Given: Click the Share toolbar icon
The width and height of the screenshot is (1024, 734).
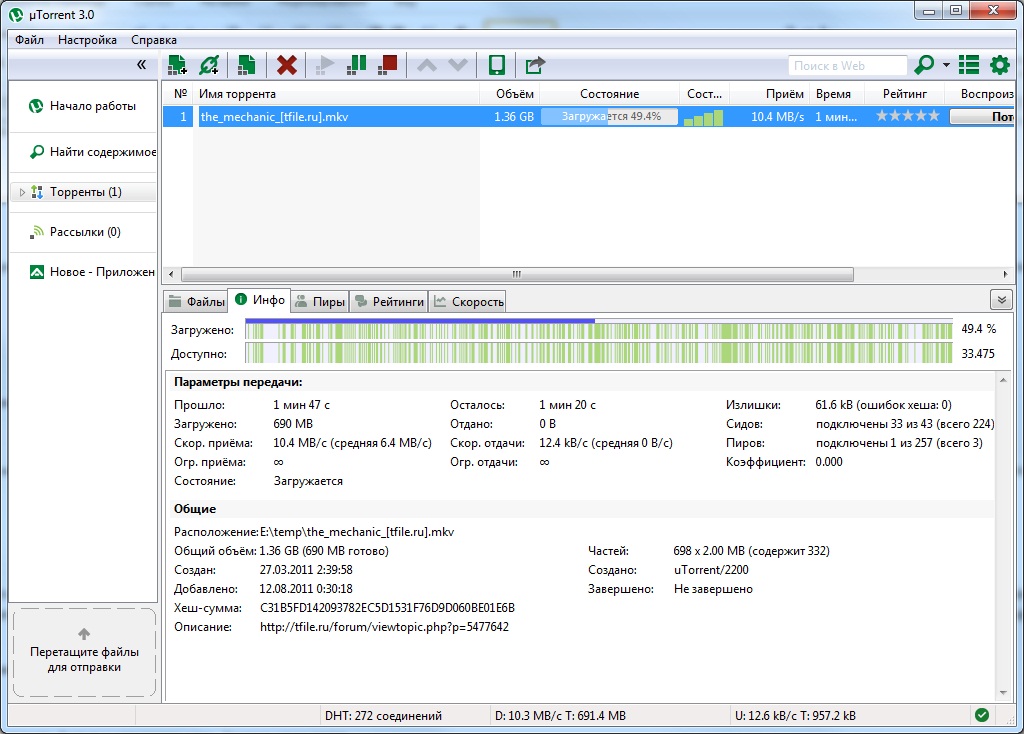Looking at the screenshot, I should click(535, 65).
